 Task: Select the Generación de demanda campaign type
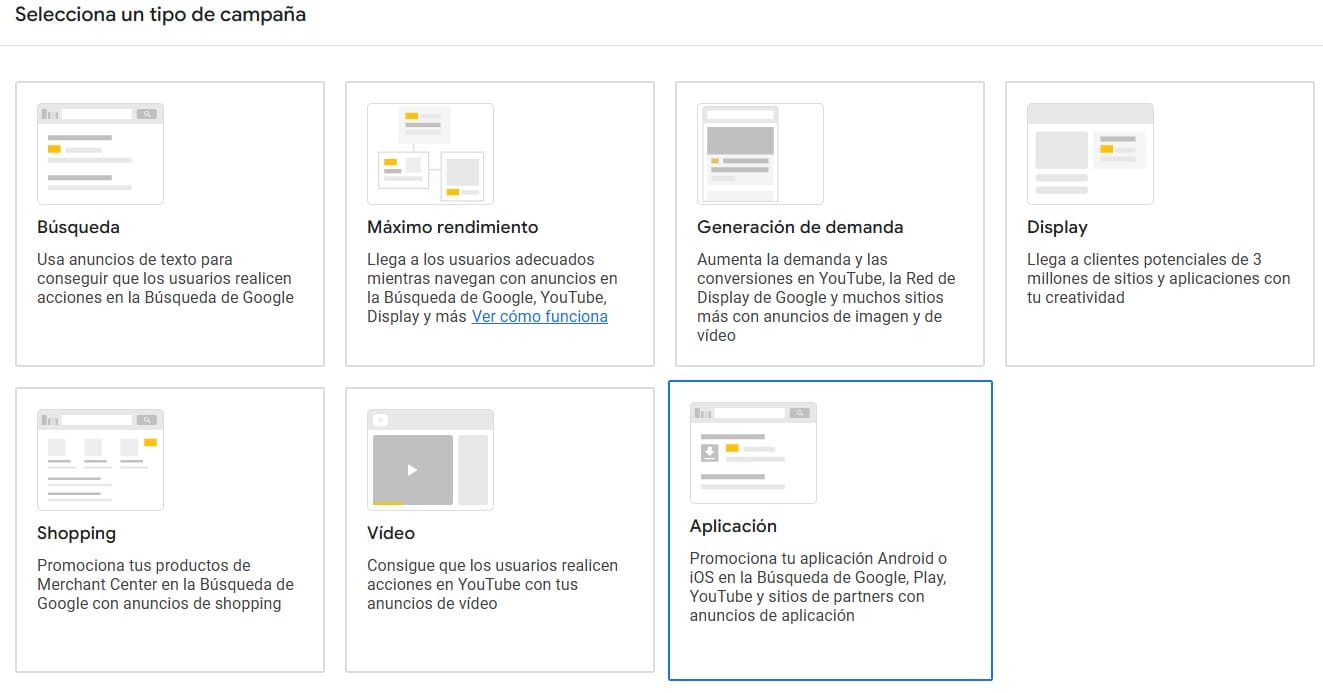[828, 222]
